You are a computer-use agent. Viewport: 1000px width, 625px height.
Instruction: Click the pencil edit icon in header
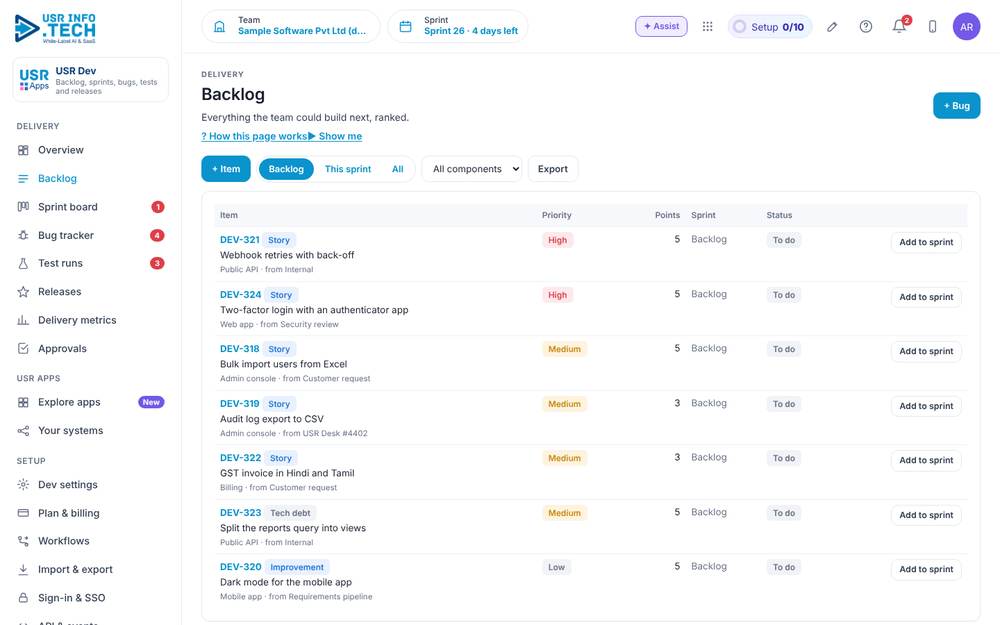pos(832,27)
